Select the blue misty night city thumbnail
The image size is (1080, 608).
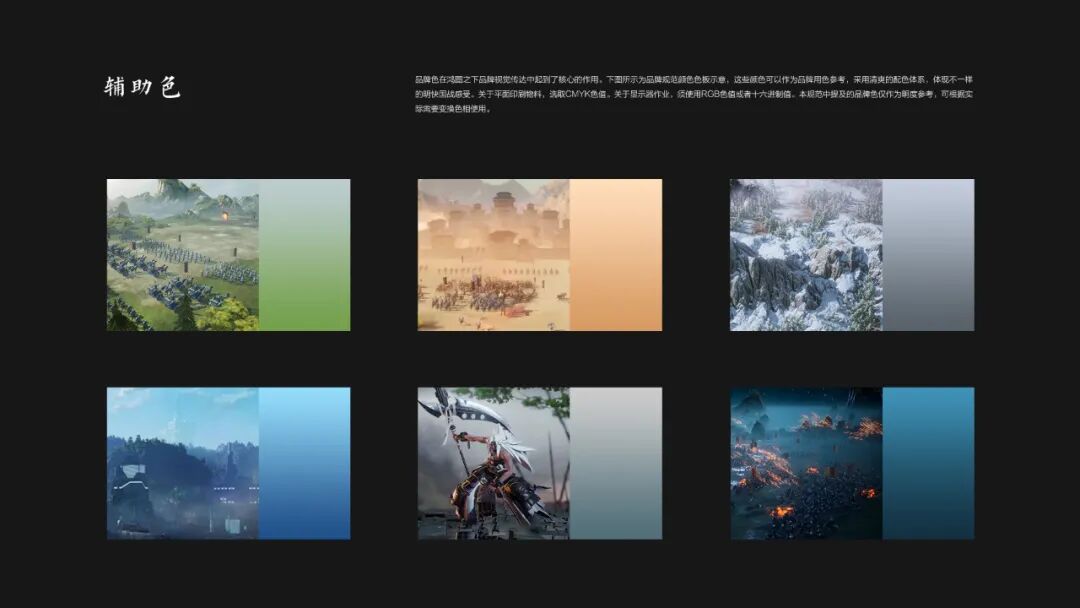pos(183,463)
